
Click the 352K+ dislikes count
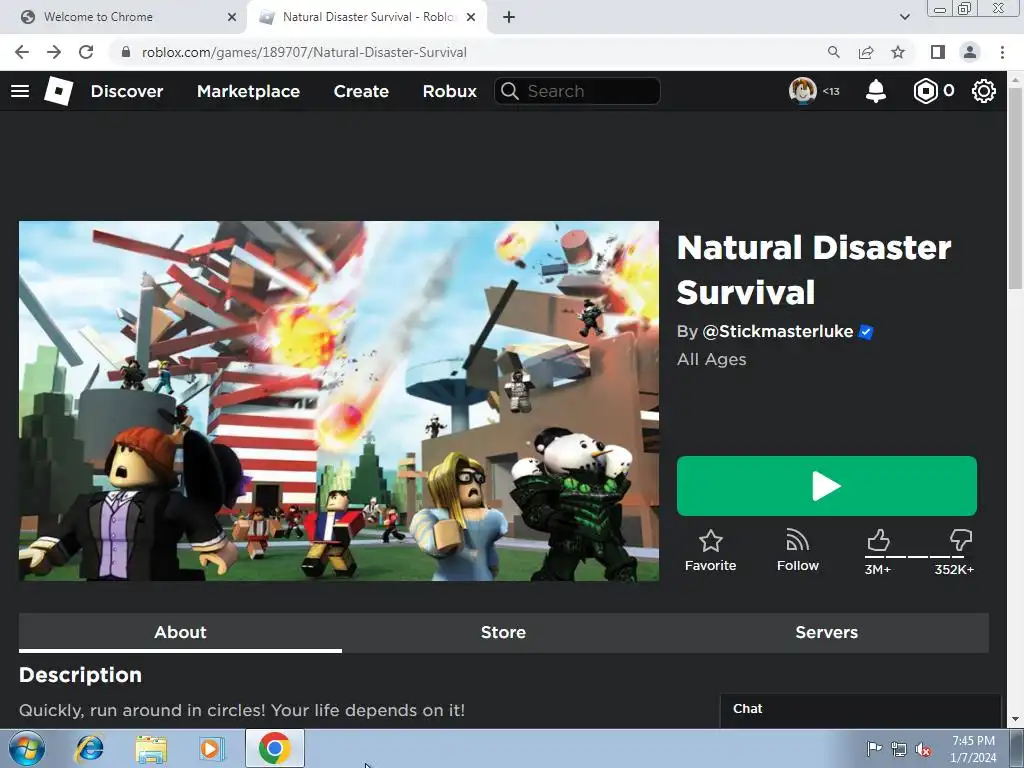click(x=954, y=569)
